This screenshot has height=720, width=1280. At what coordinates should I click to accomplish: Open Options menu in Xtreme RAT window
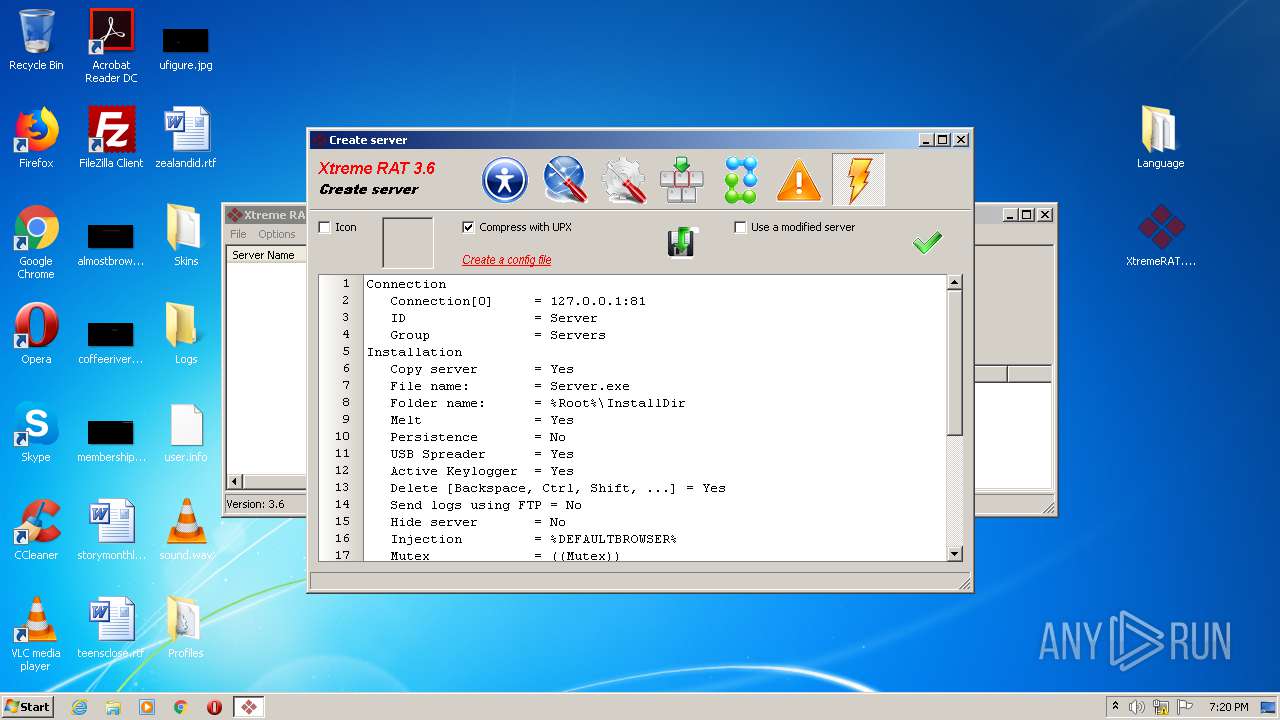click(x=277, y=234)
